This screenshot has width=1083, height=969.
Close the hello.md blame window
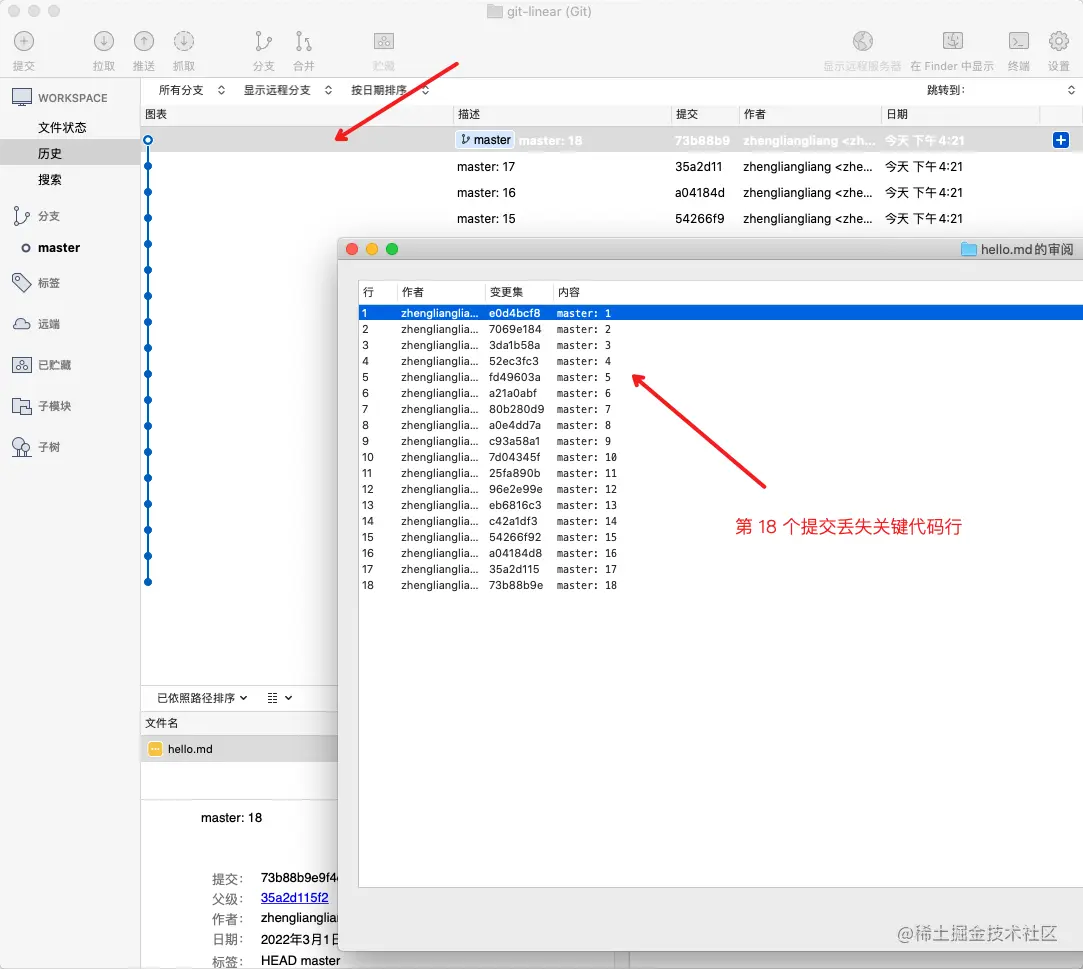[352, 249]
